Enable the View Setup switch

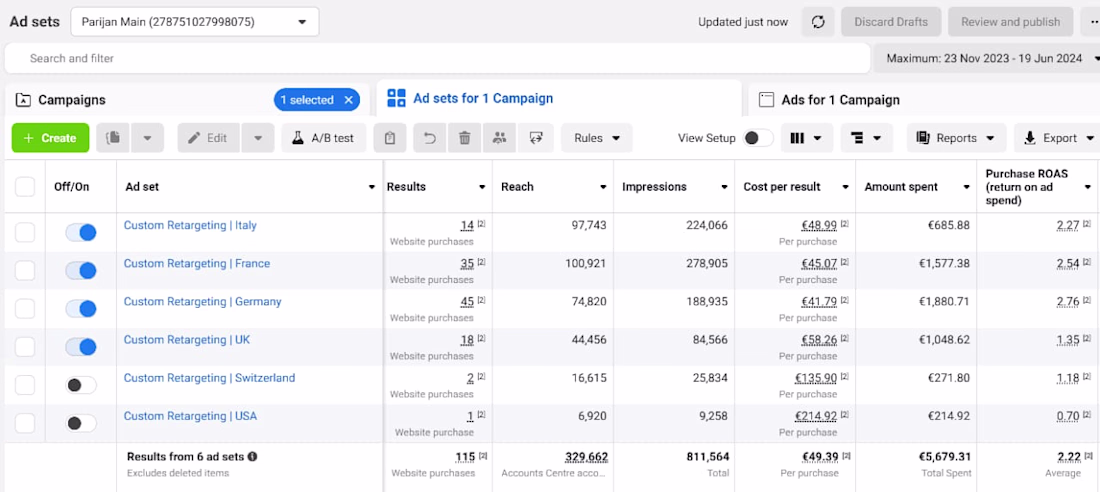[758, 138]
